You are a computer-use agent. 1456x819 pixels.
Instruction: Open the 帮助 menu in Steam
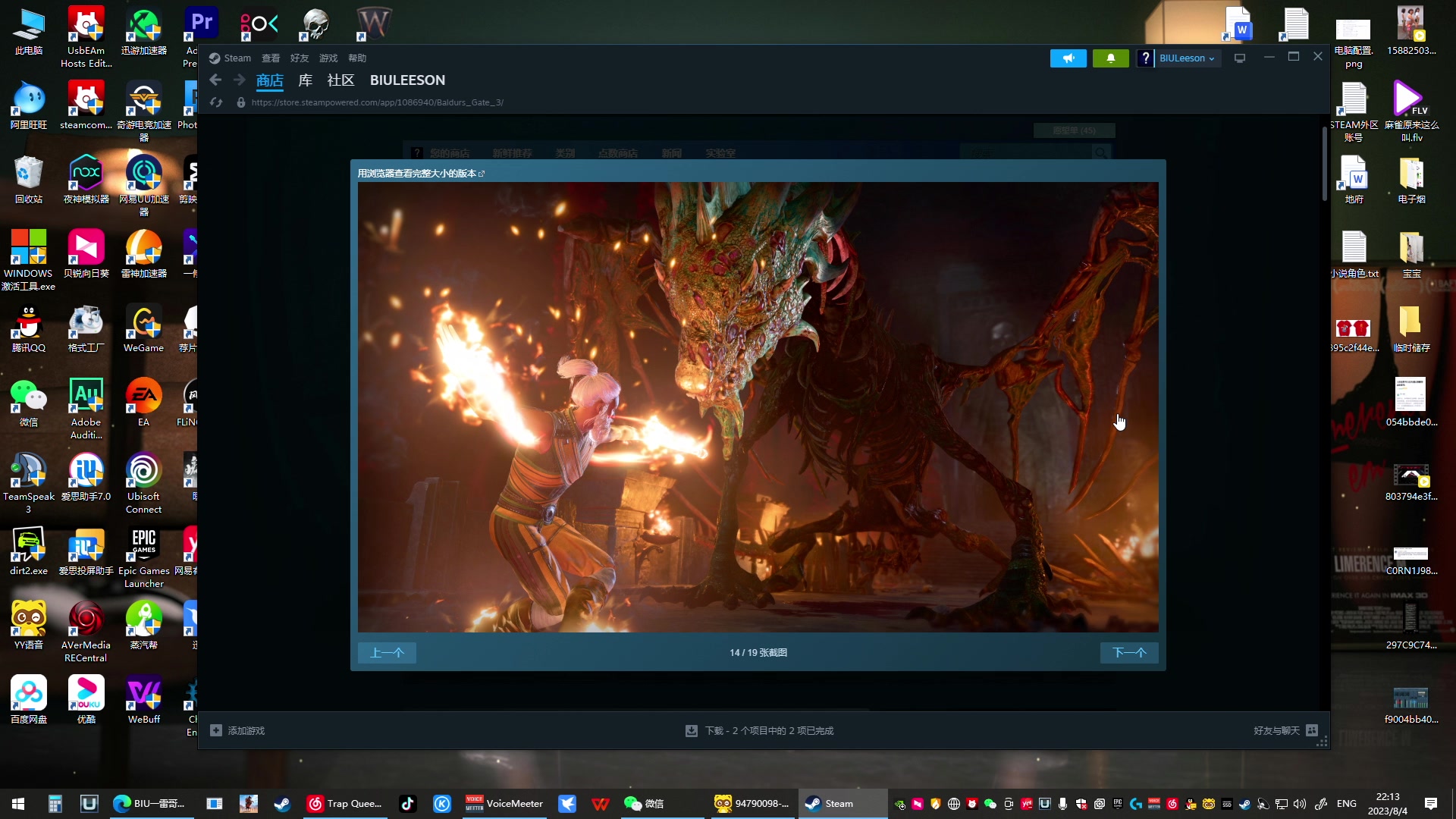[x=357, y=58]
